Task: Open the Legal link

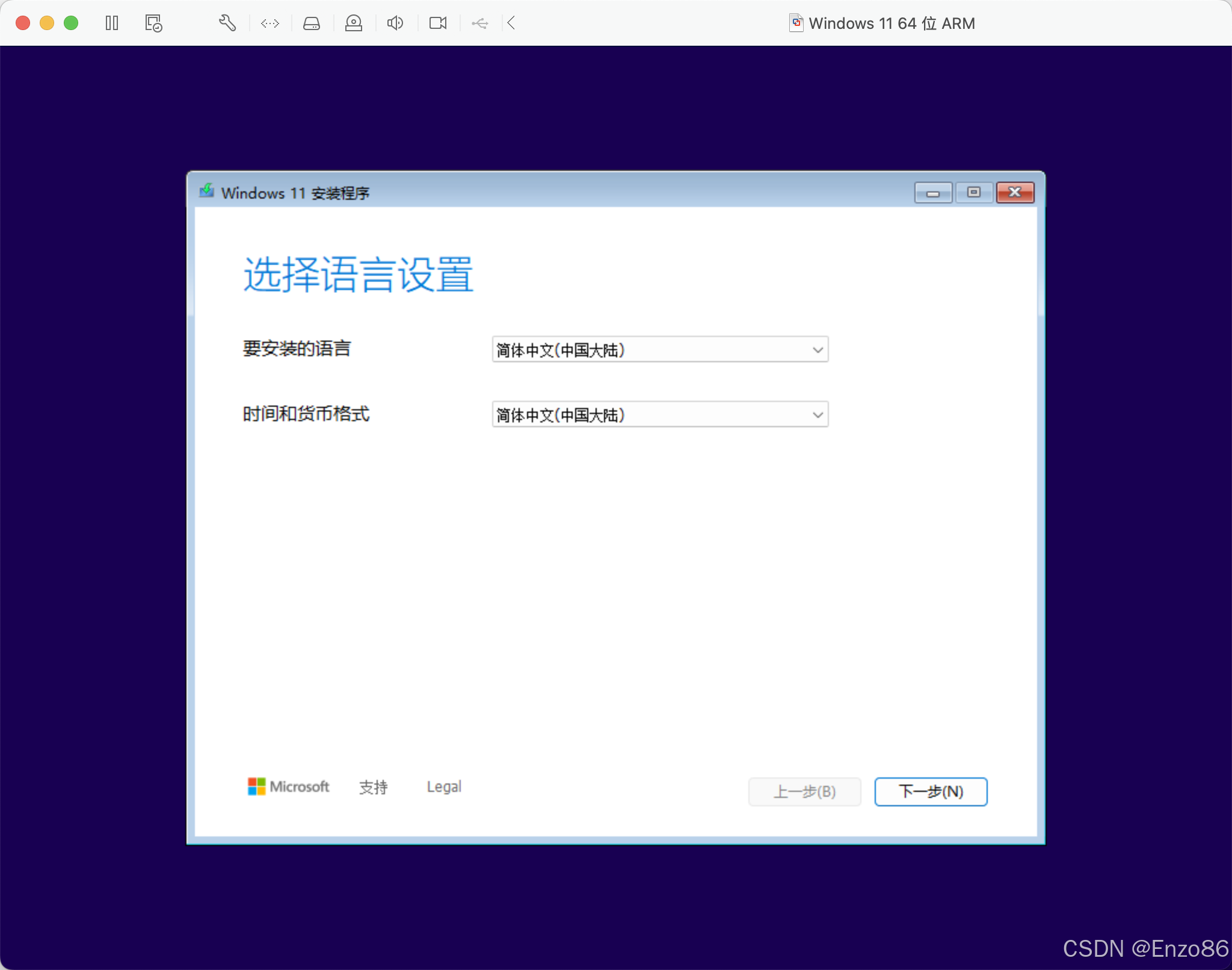Action: 444,787
